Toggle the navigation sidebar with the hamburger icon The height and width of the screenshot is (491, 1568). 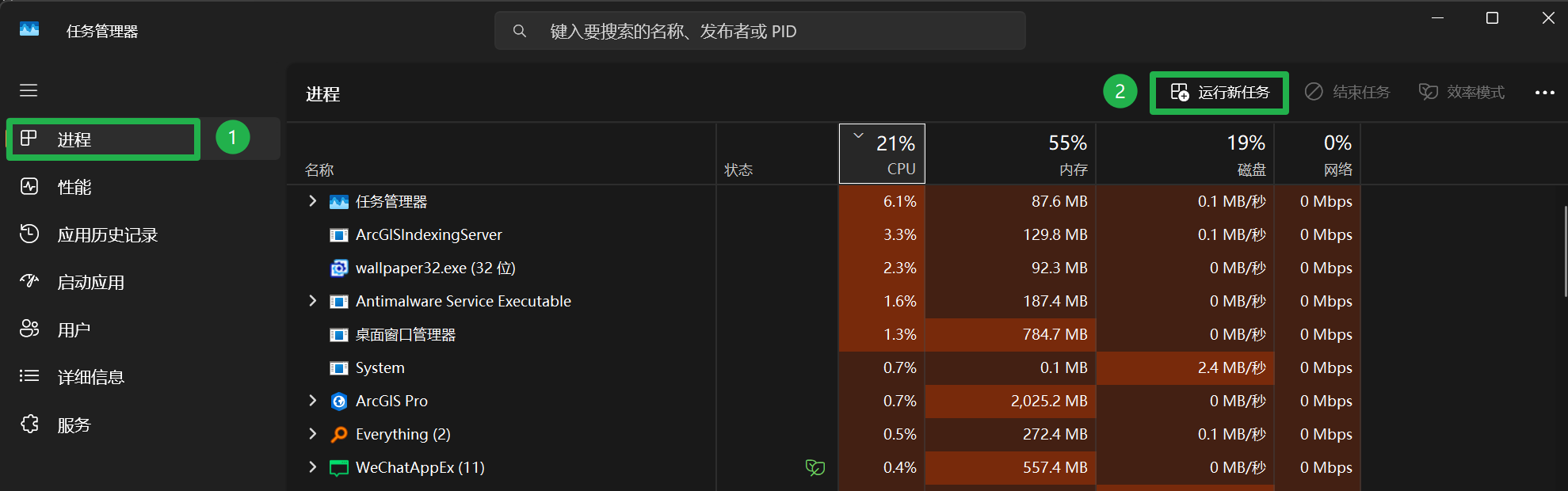tap(29, 91)
